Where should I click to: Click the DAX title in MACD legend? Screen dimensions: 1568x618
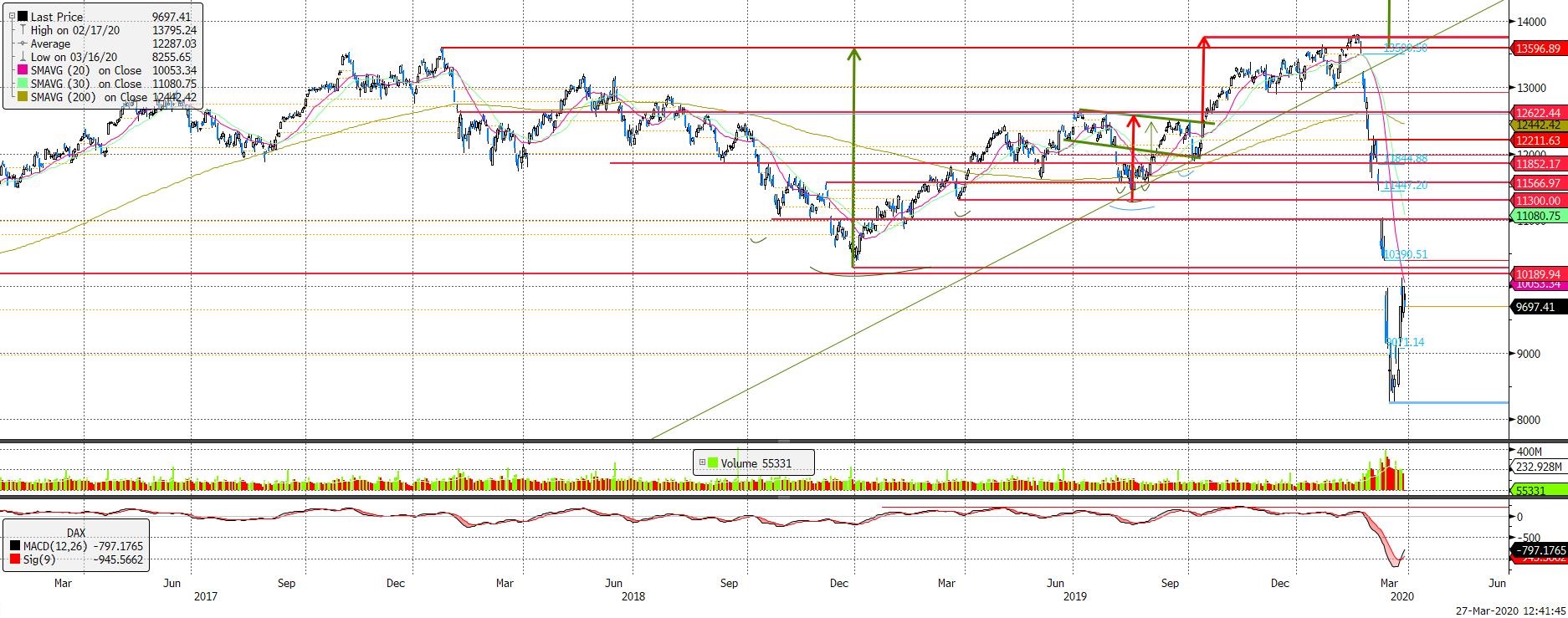coord(76,532)
